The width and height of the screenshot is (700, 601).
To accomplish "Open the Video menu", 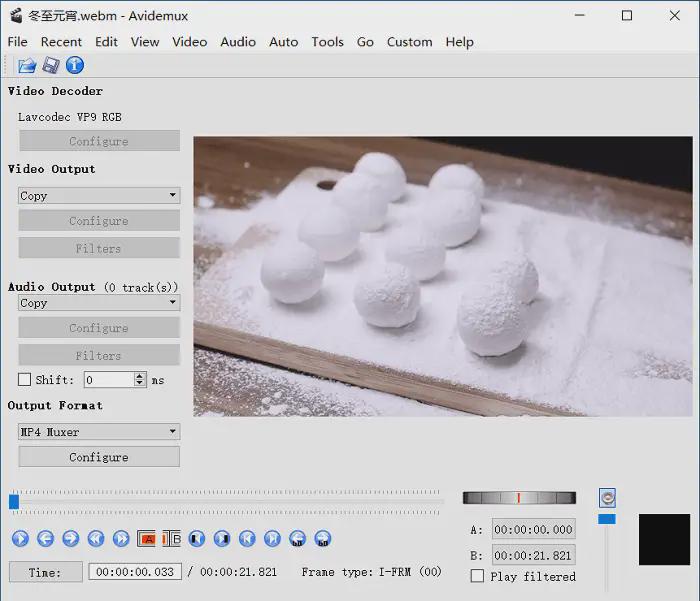I will [x=189, y=42].
